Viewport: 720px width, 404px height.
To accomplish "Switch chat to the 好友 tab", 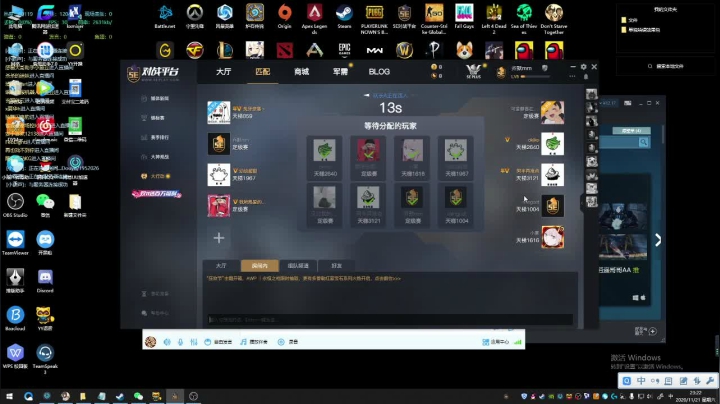I will pyautogui.click(x=337, y=266).
